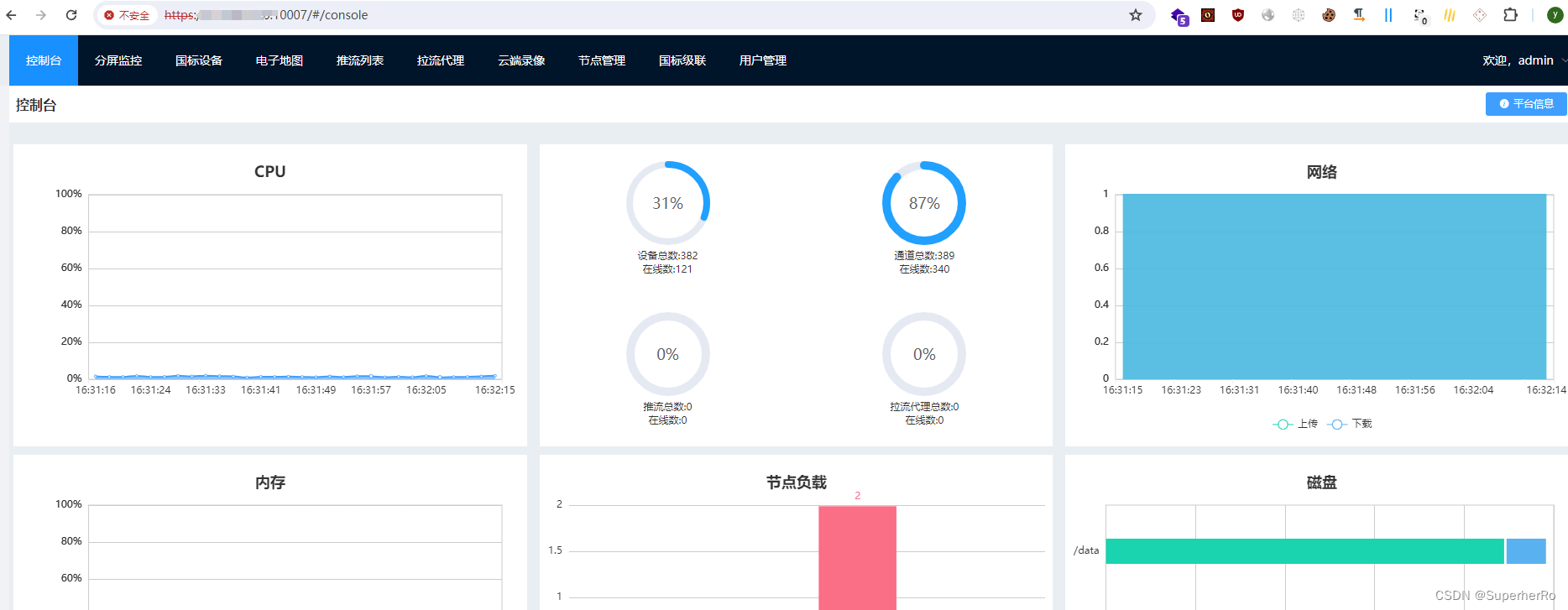The height and width of the screenshot is (610, 1568).
Task: Open the blue double-bar extension
Action: 1388,15
